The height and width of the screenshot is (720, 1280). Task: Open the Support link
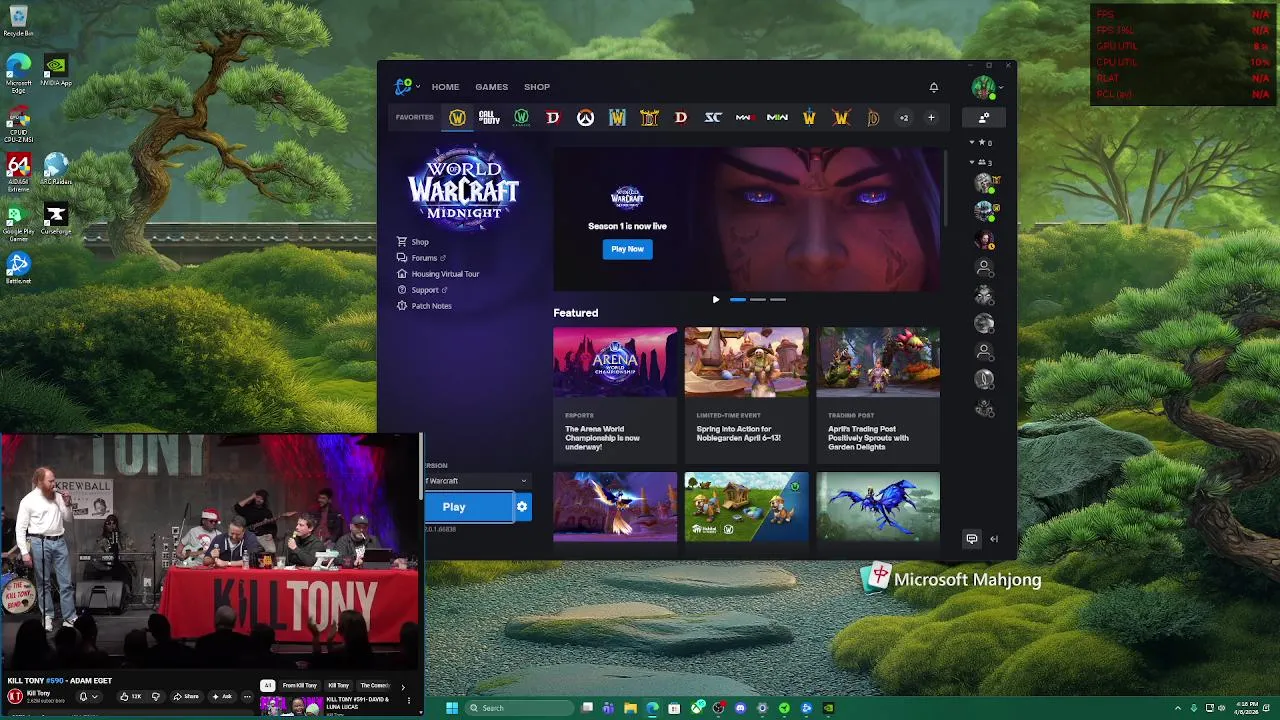coord(422,290)
